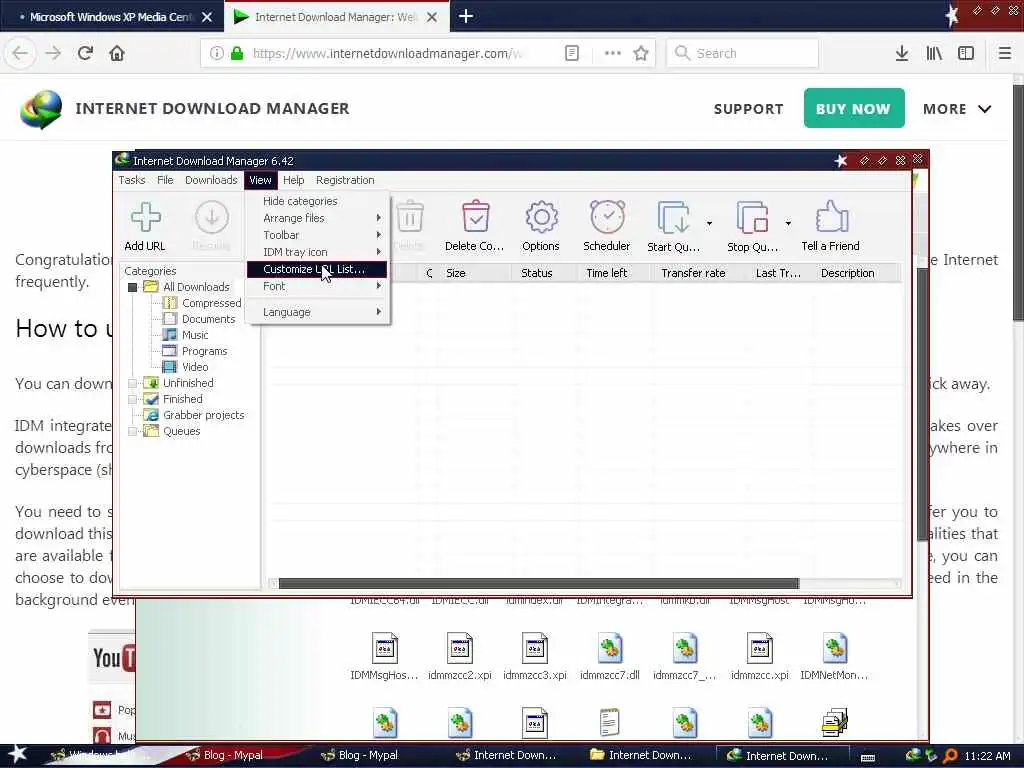Click the IDMNetMon file icon
Screen dimensions: 1024x768
click(x=835, y=648)
